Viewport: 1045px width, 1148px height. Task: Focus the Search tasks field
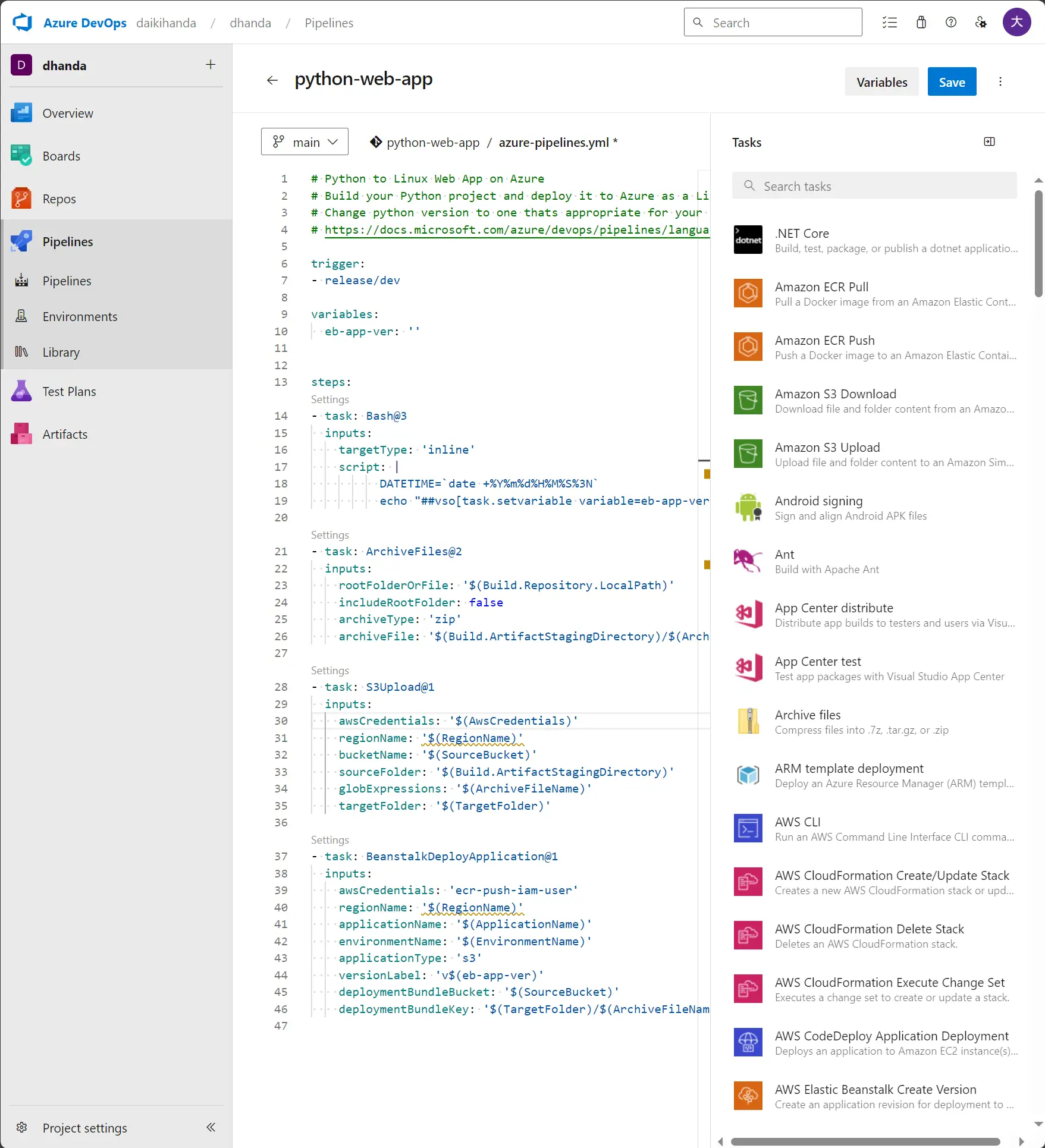pos(874,185)
